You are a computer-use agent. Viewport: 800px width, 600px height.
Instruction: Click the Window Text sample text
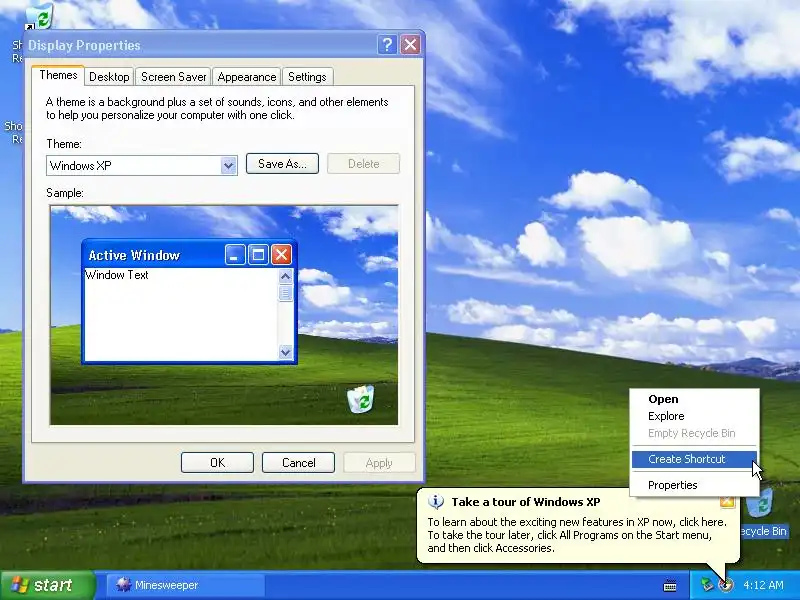117,275
